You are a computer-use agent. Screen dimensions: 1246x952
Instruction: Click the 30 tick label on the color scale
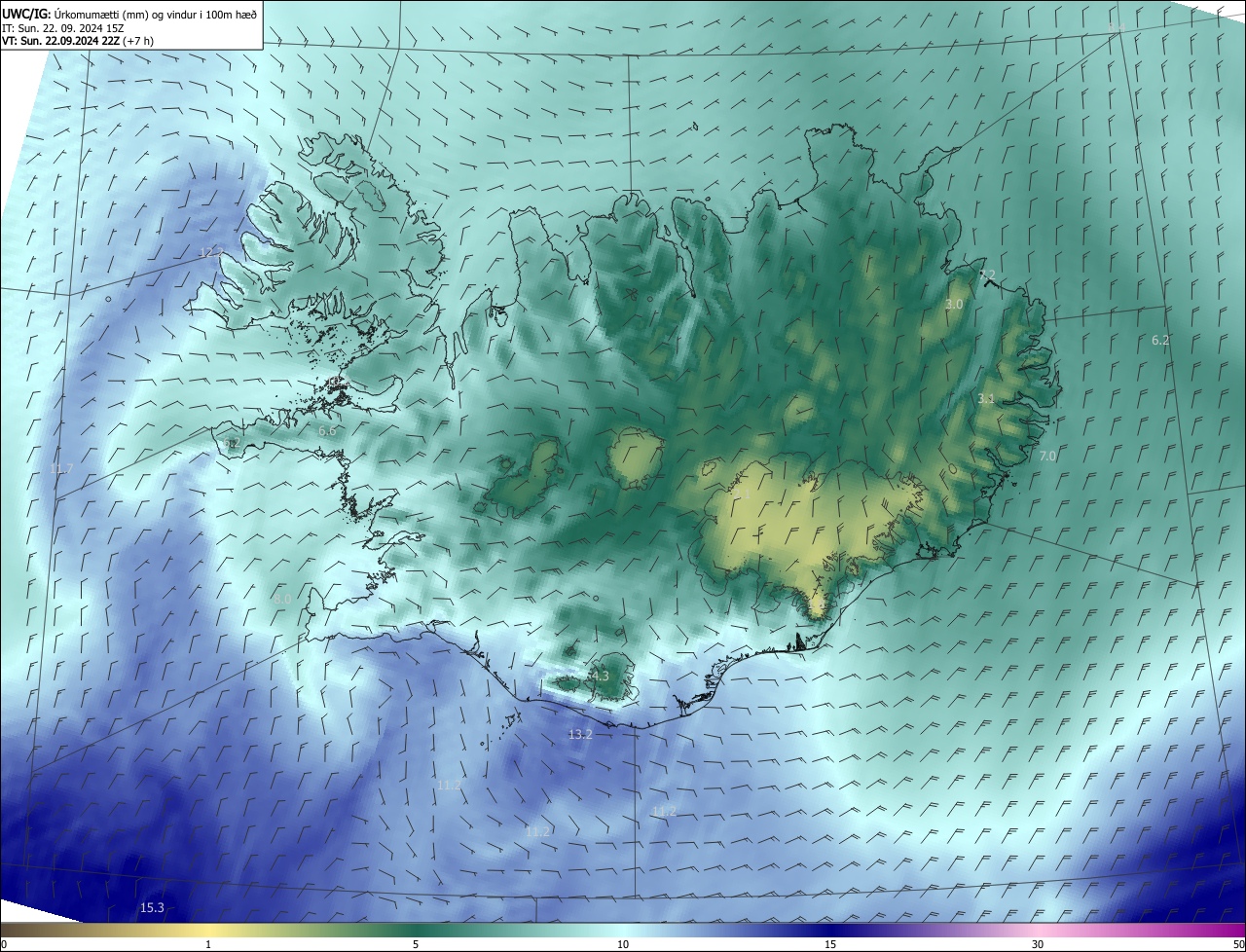tap(1038, 944)
